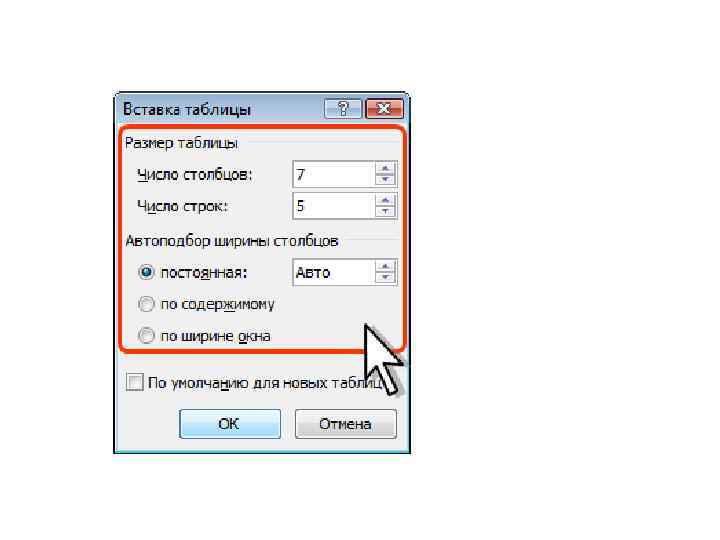Decrease постоянная width with down arrow
The image size is (720, 540).
point(385,278)
